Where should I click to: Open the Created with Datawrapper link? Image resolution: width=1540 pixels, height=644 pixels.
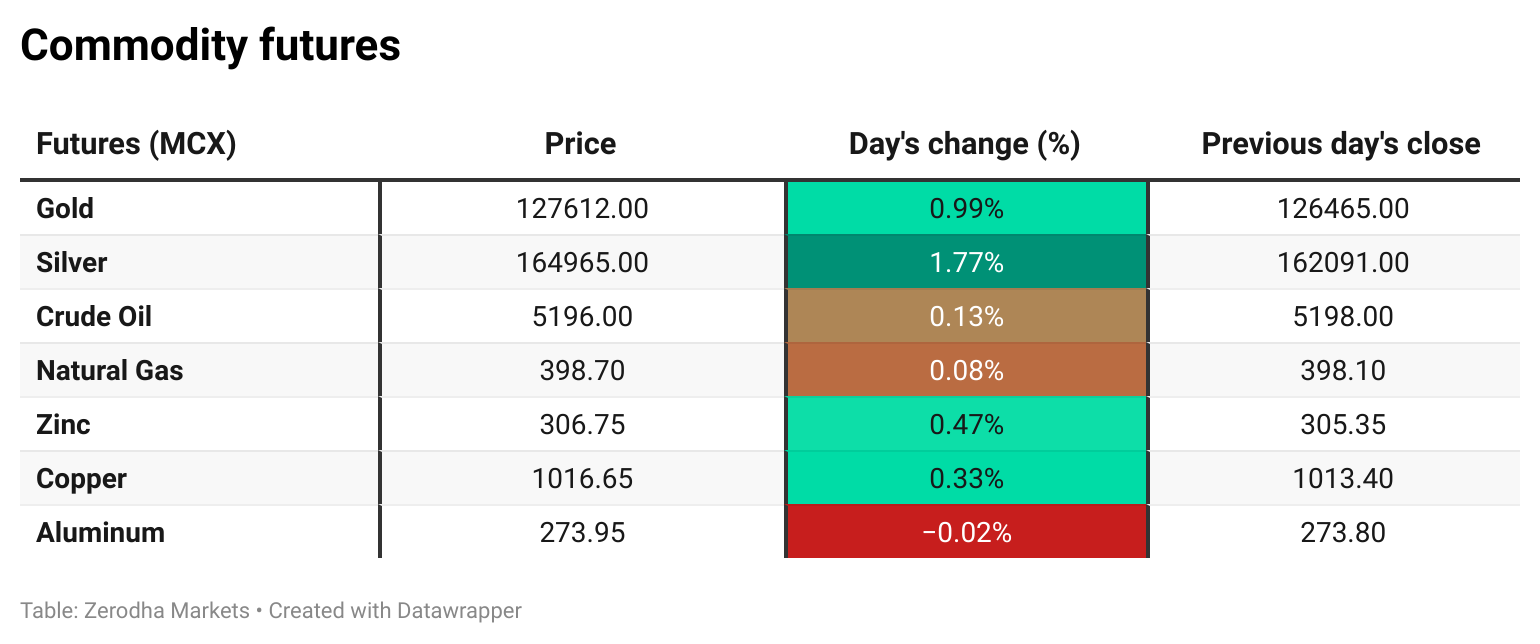pyautogui.click(x=395, y=610)
